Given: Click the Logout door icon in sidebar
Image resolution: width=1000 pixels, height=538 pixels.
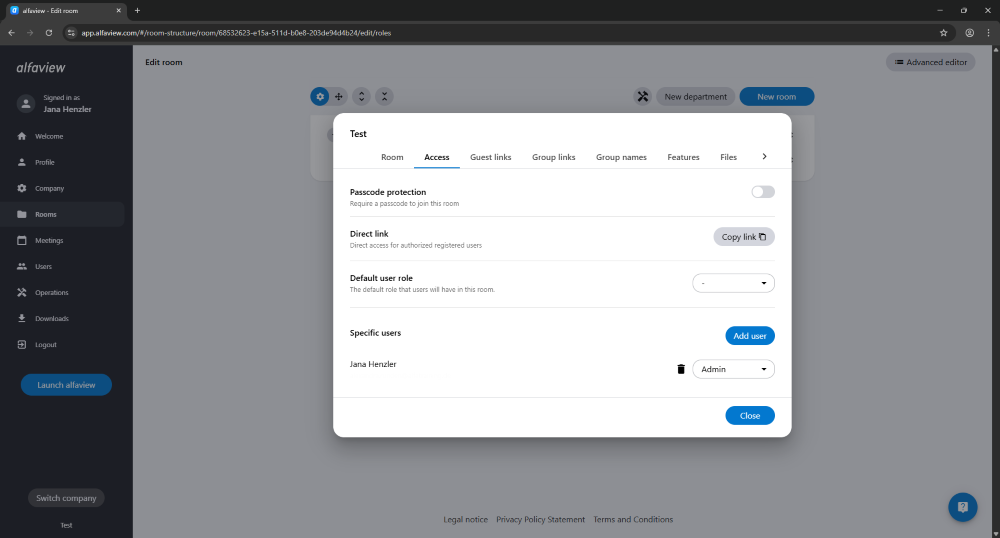Looking at the screenshot, I should pyautogui.click(x=22, y=344).
